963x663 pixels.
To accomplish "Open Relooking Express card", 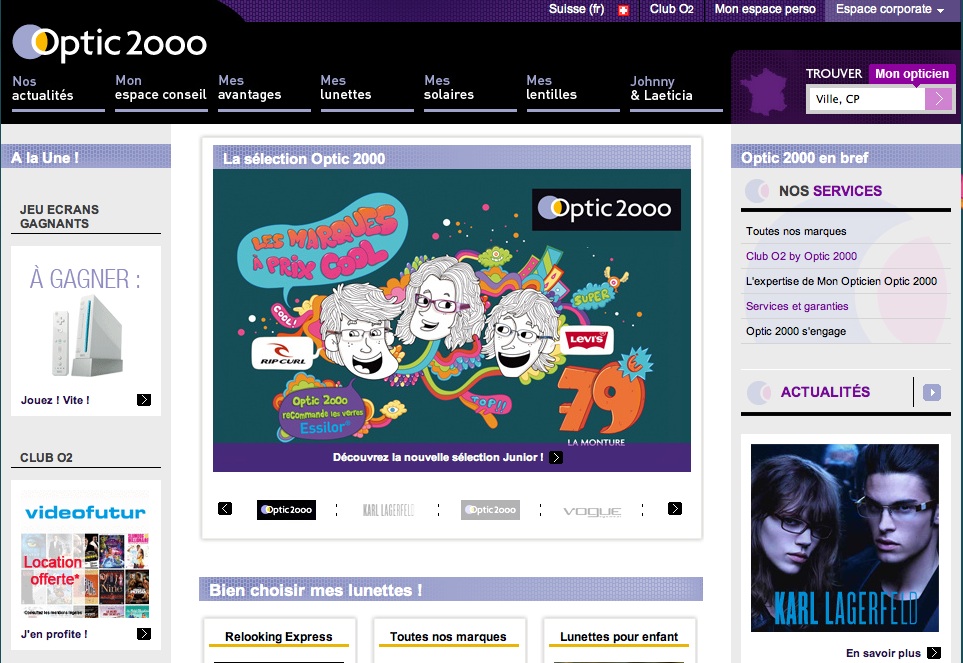I will click(279, 637).
